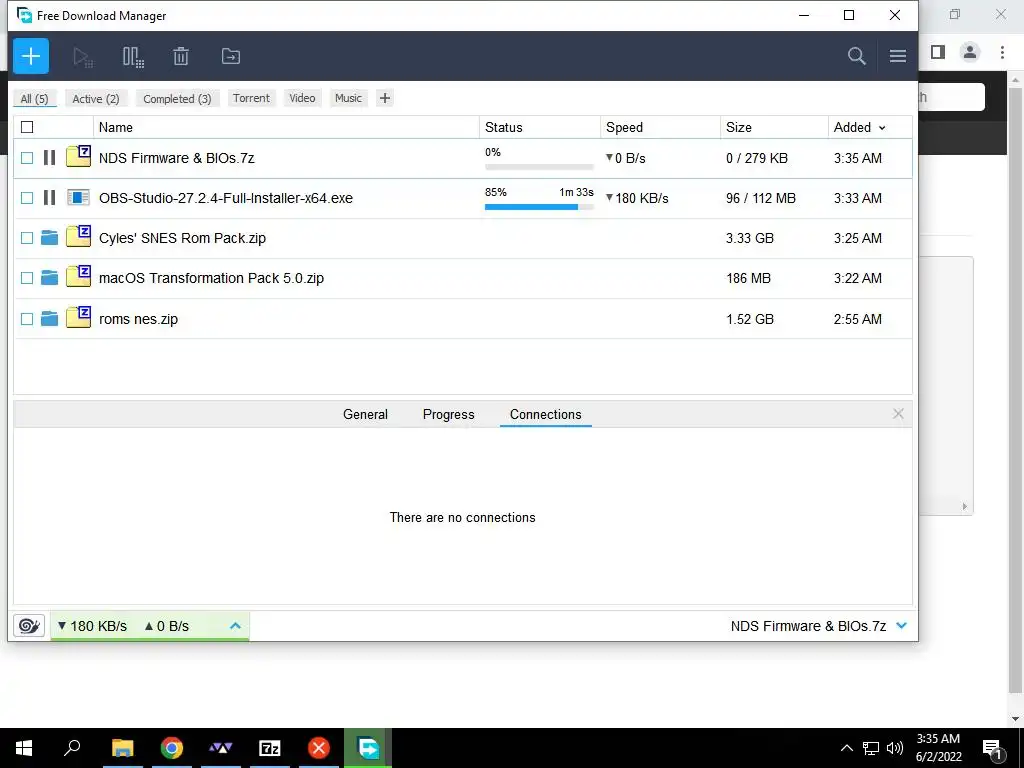Select the Video filter tag

[302, 98]
